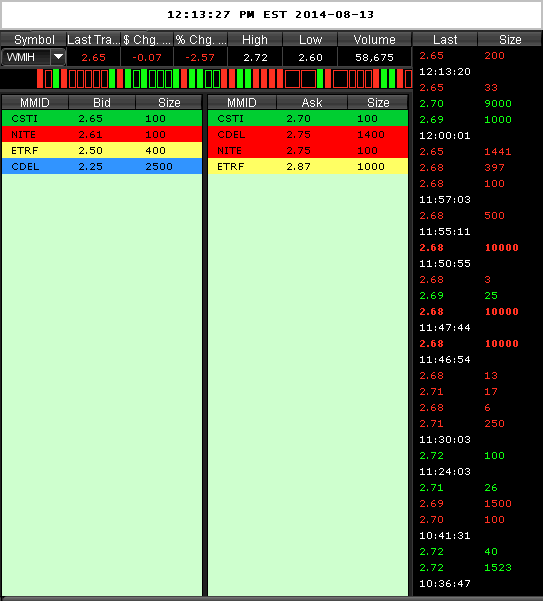Select the CDEL ask row with size 1400

[308, 135]
